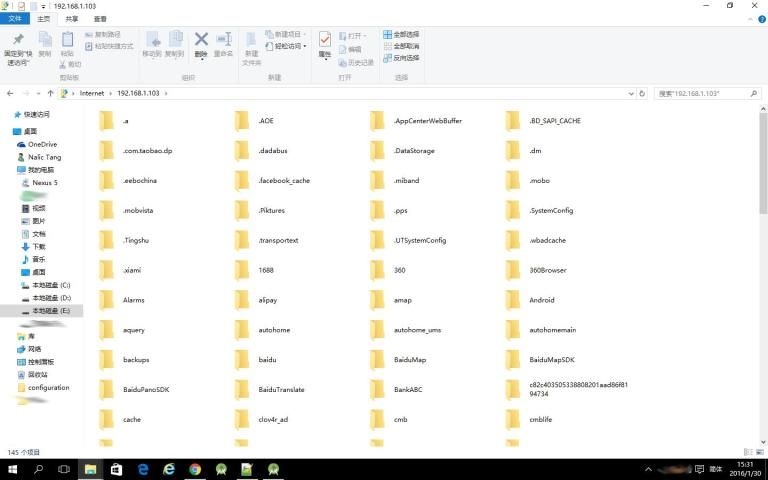Expand the address bar history dropdown
This screenshot has width=768, height=480.
(632, 93)
